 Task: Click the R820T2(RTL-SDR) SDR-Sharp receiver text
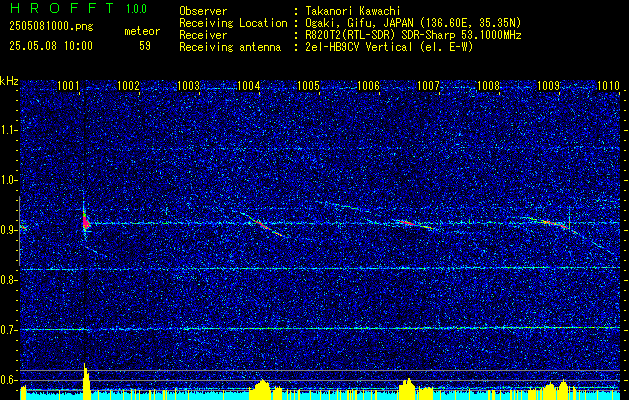(413, 35)
